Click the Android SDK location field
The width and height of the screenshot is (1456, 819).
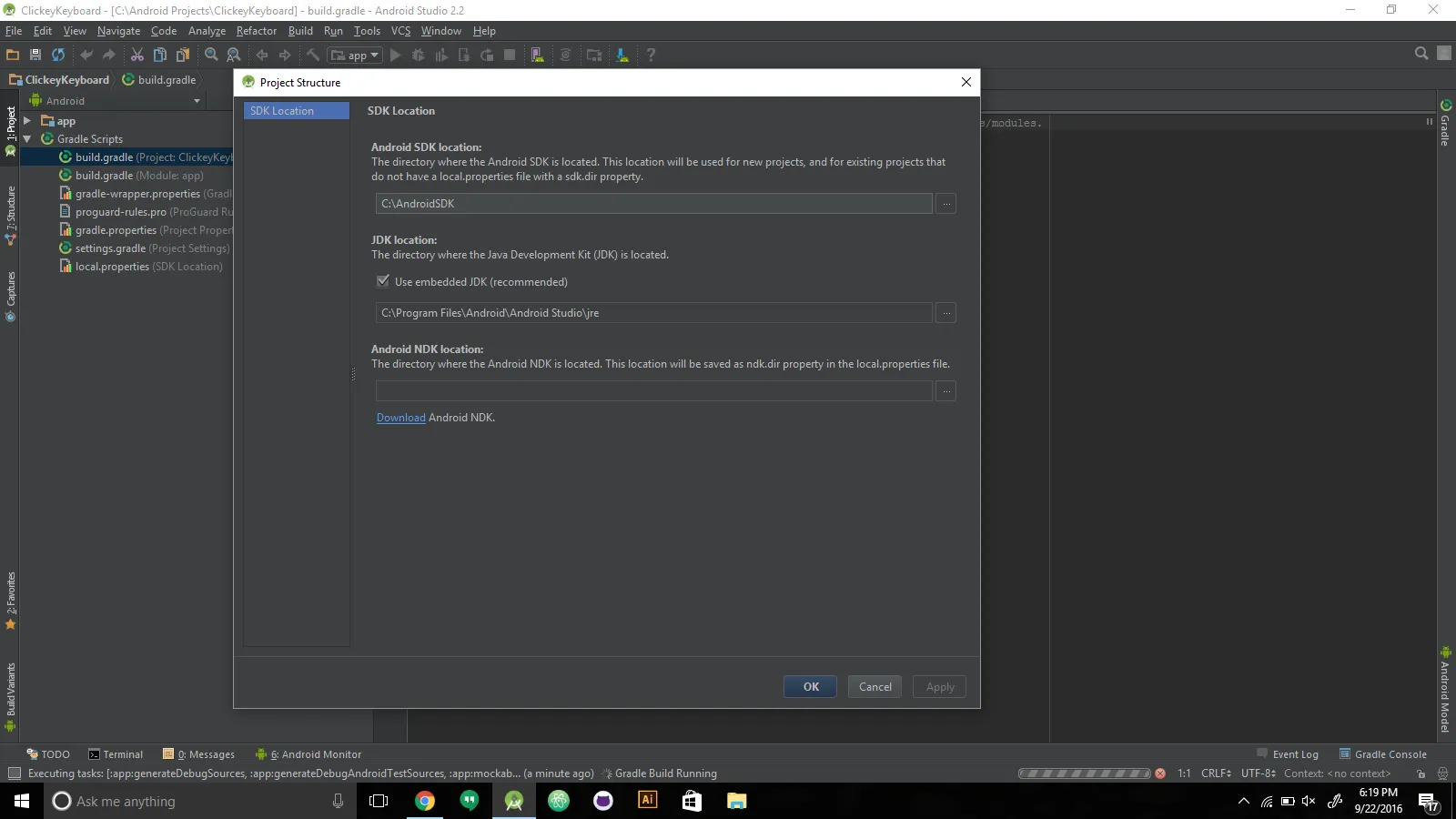(654, 204)
